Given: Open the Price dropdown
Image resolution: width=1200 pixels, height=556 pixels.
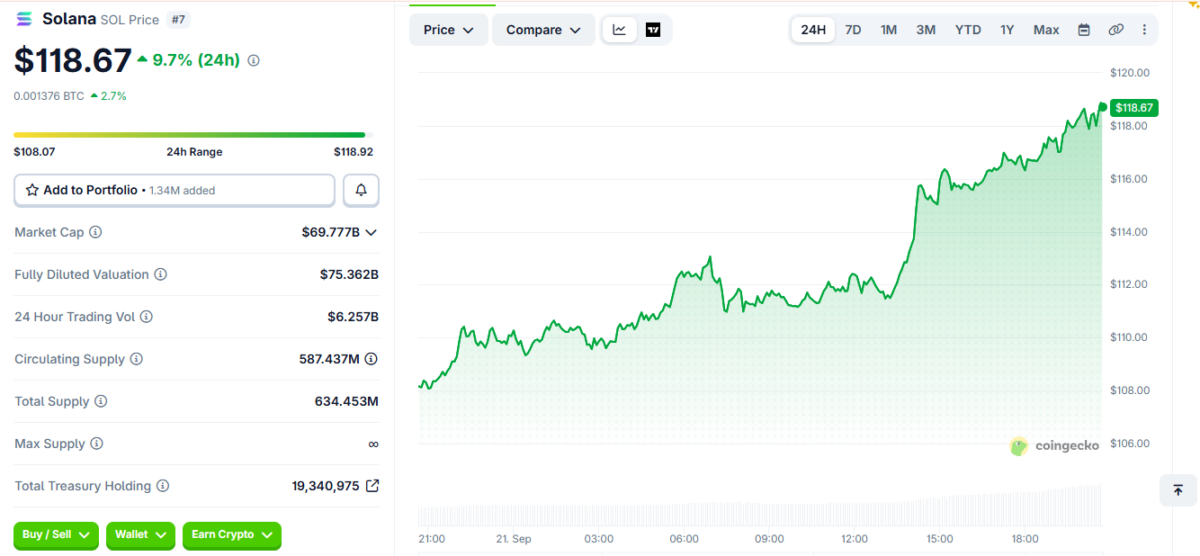Looking at the screenshot, I should click(449, 30).
